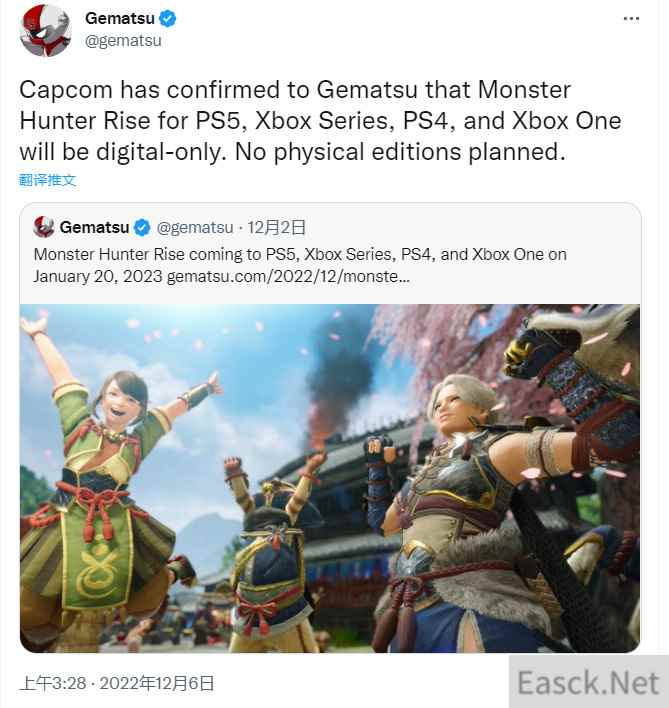The width and height of the screenshot is (669, 708).
Task: Click @gematsu handle in quoted tweet
Action: (x=195, y=228)
